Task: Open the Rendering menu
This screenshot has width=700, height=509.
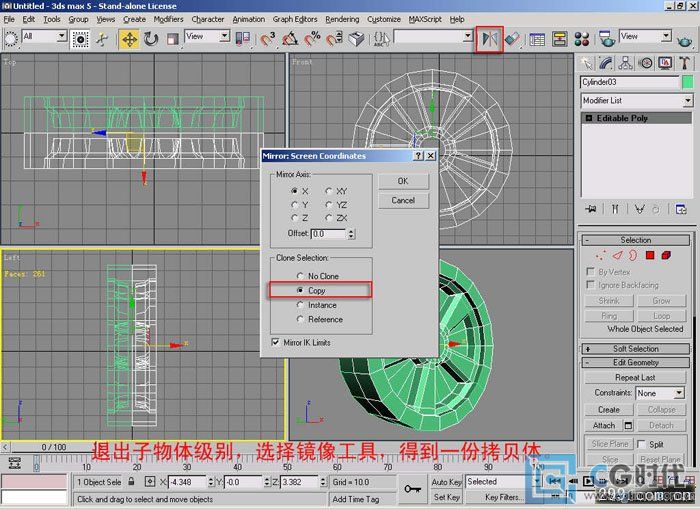Action: (x=342, y=19)
